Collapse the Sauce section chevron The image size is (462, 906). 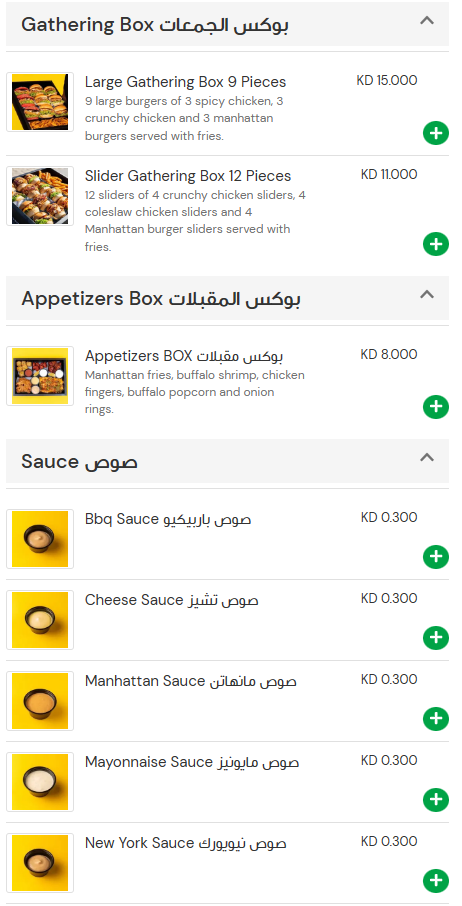coord(427,458)
